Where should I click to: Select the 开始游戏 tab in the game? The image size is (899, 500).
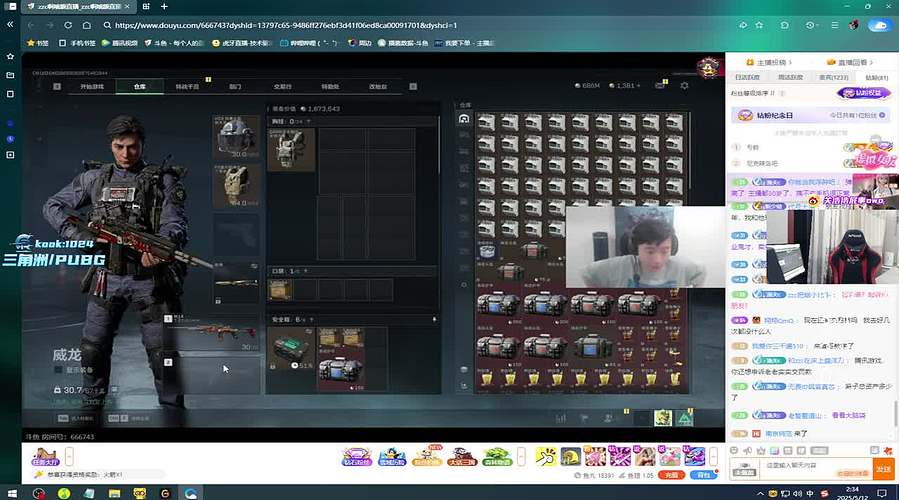(92, 87)
